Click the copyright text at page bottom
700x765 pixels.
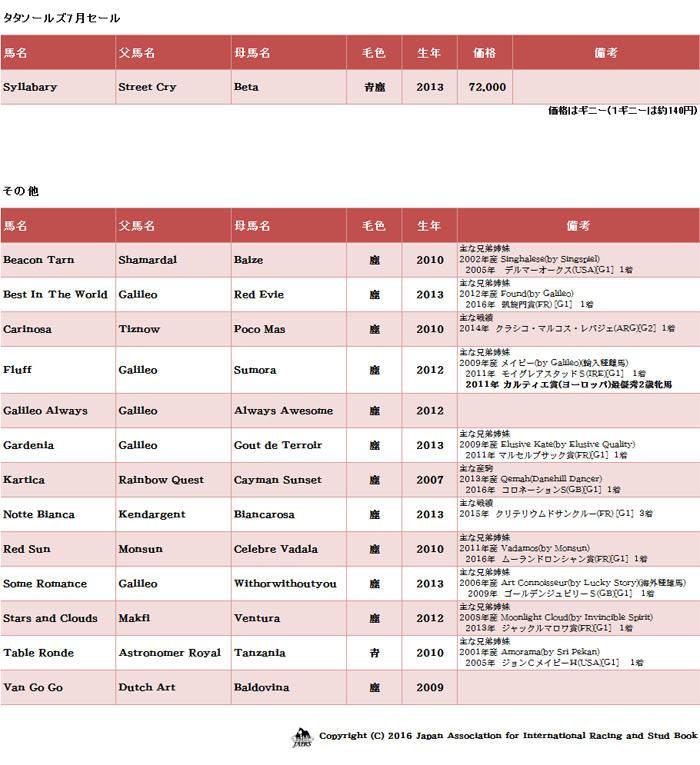coord(508,736)
